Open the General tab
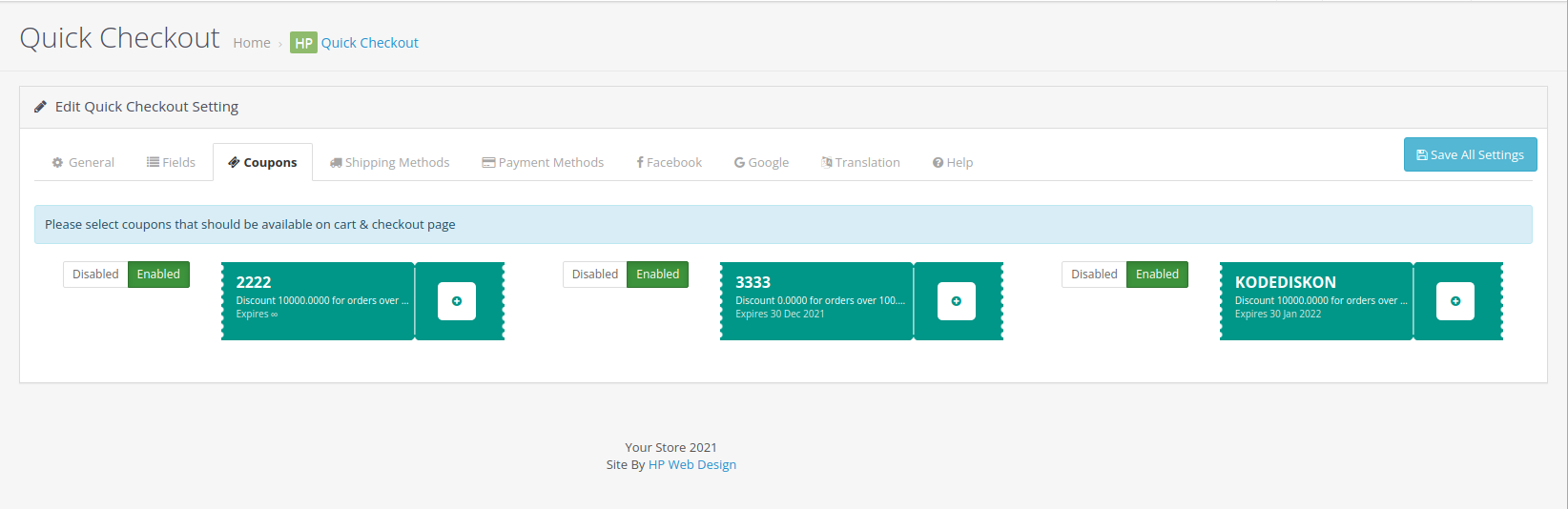The width and height of the screenshot is (1568, 509). 83,163
